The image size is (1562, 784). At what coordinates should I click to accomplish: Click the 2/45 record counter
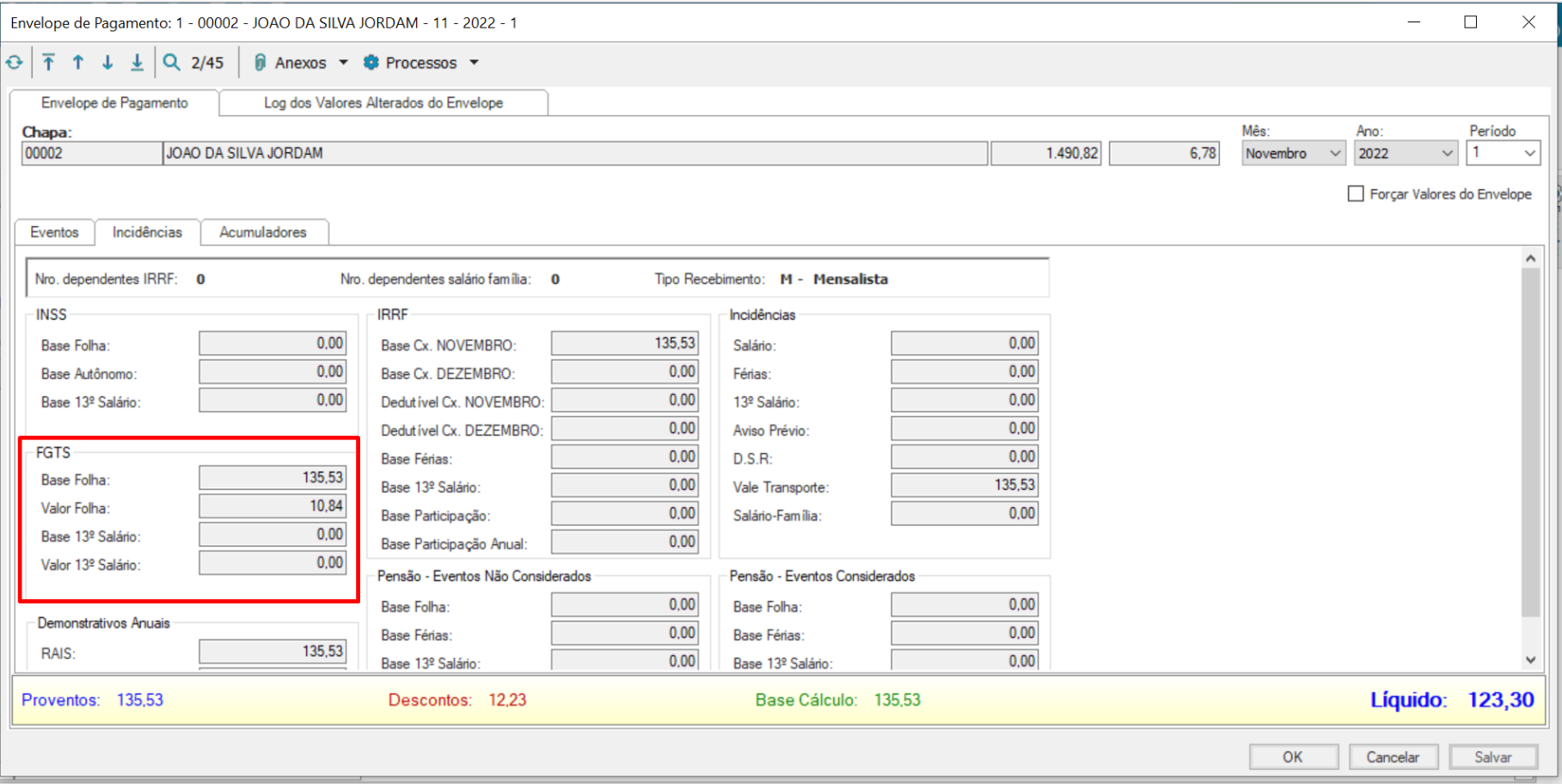coord(207,63)
